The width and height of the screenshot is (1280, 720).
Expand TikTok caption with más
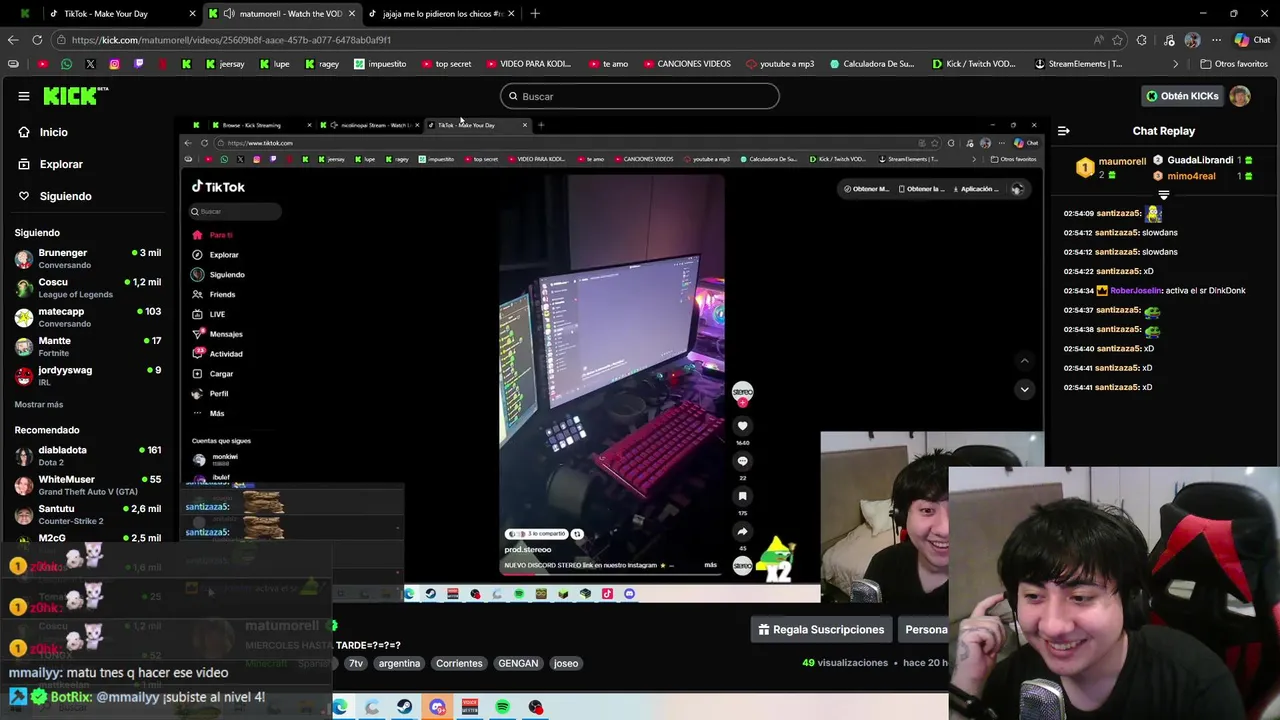pyautogui.click(x=710, y=565)
